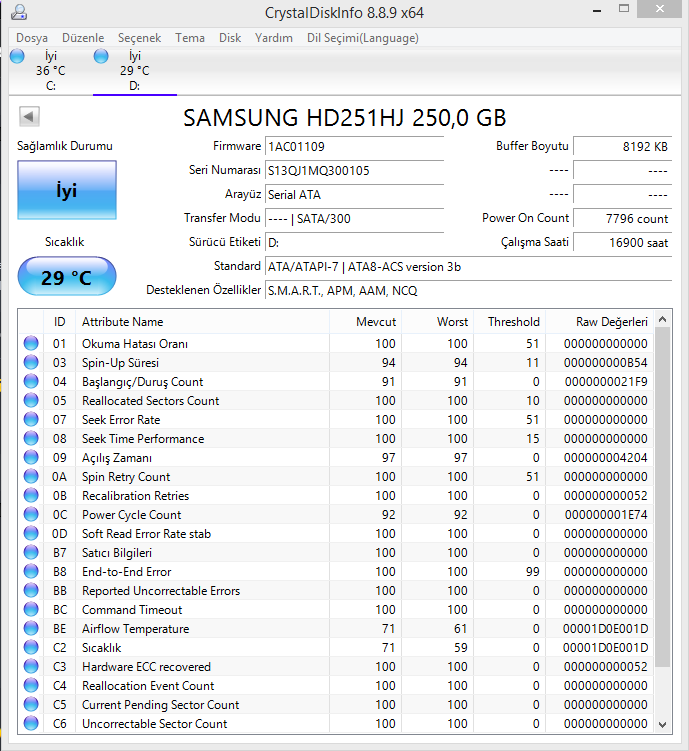Click status orb for End-to-End Error row

click(31, 571)
